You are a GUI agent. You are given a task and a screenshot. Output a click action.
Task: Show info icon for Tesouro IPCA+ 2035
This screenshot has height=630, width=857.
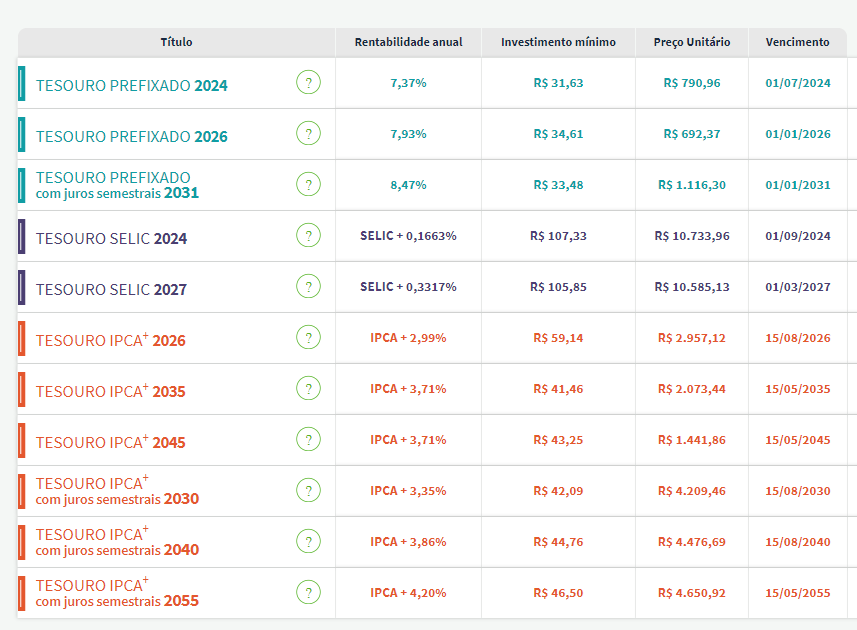click(x=308, y=389)
